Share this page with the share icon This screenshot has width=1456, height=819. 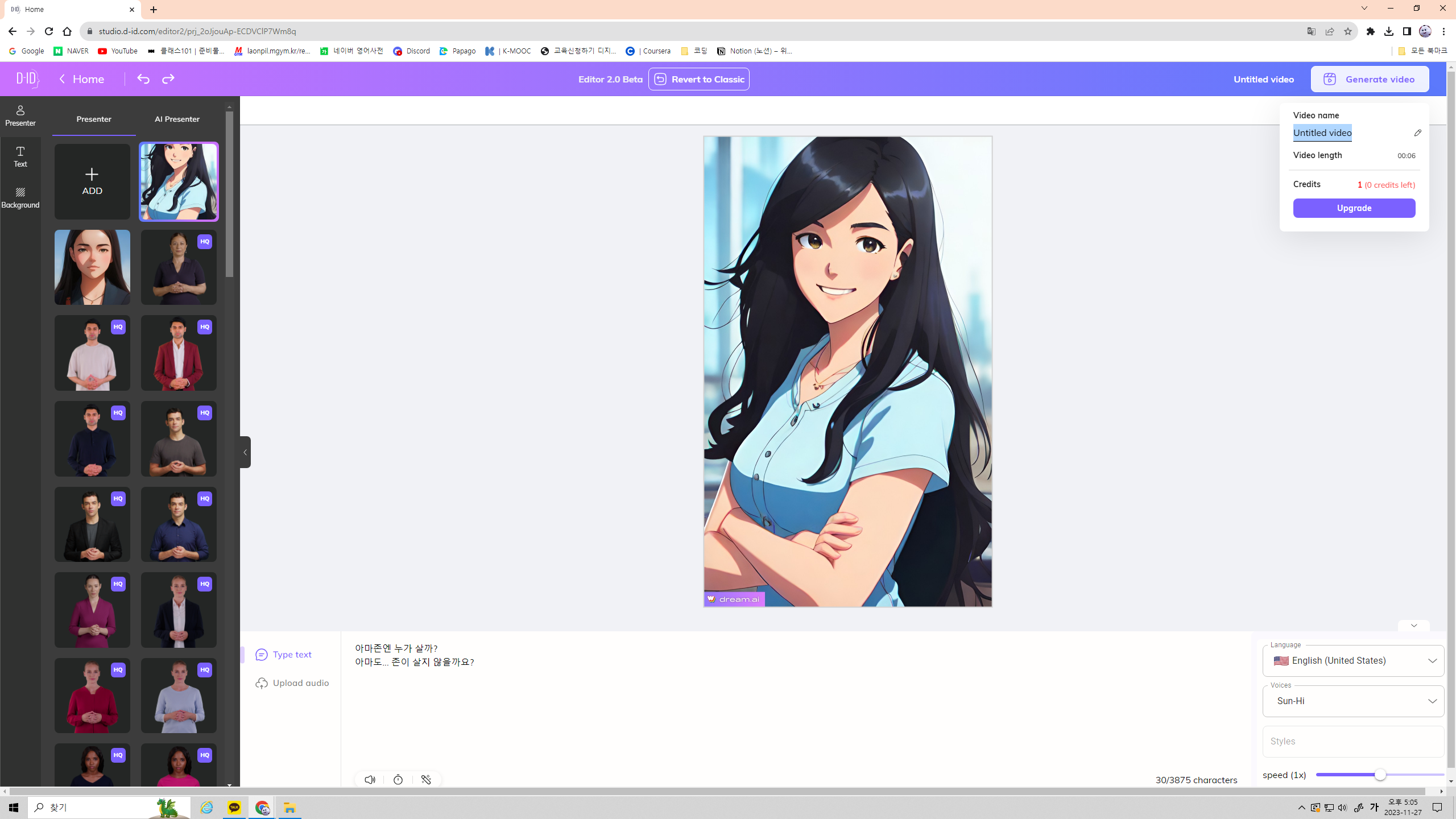pos(1330,31)
